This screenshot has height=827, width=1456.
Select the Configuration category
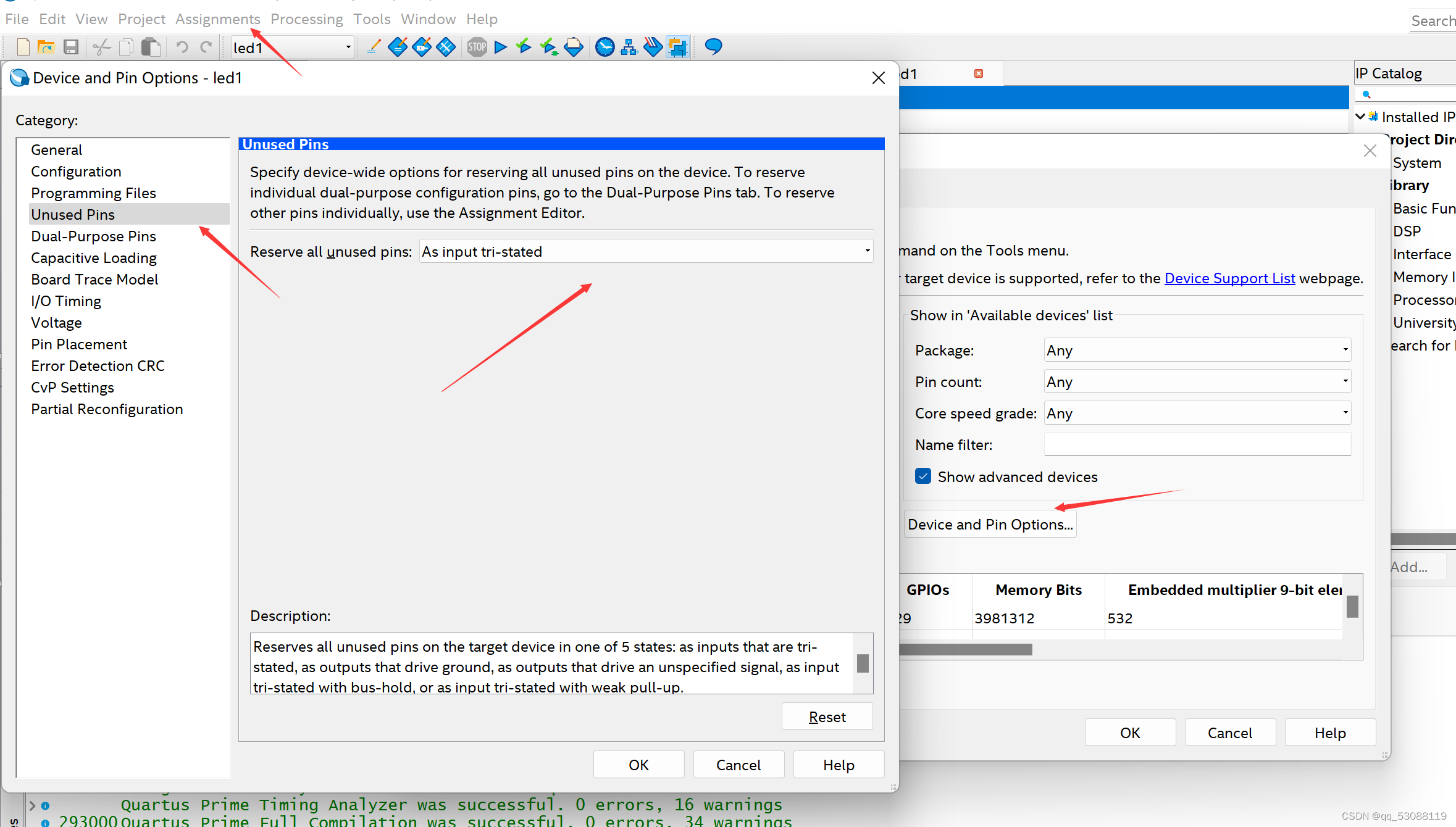coord(76,172)
